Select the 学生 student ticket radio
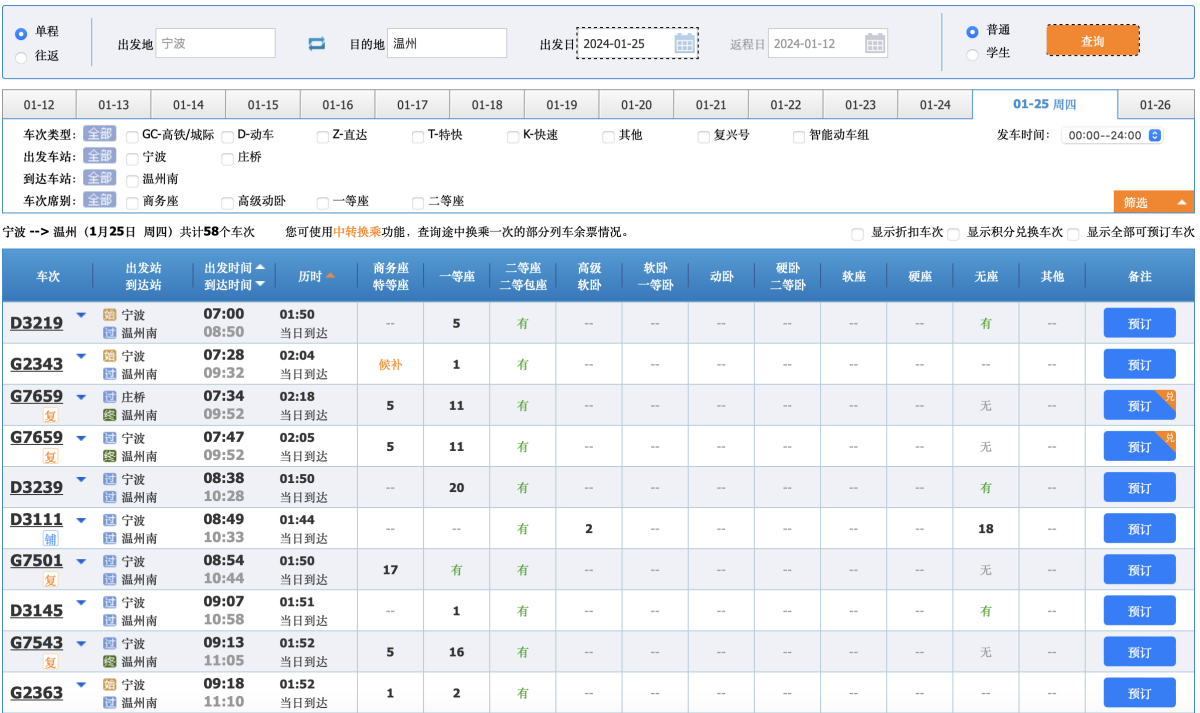The height and width of the screenshot is (713, 1200). 972,54
